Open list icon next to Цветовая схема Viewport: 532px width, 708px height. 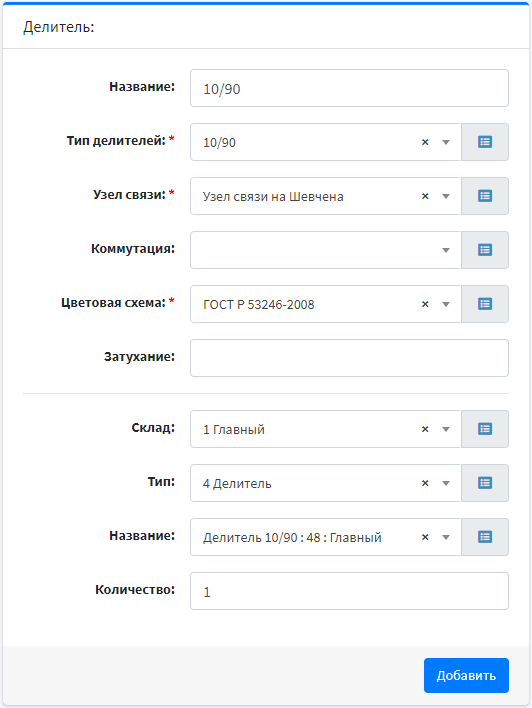click(485, 304)
